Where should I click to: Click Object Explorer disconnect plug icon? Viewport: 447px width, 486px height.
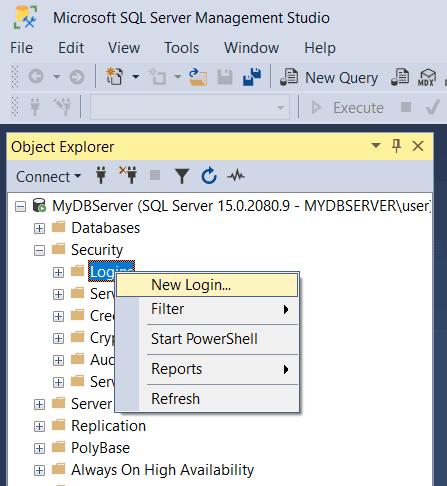(128, 175)
